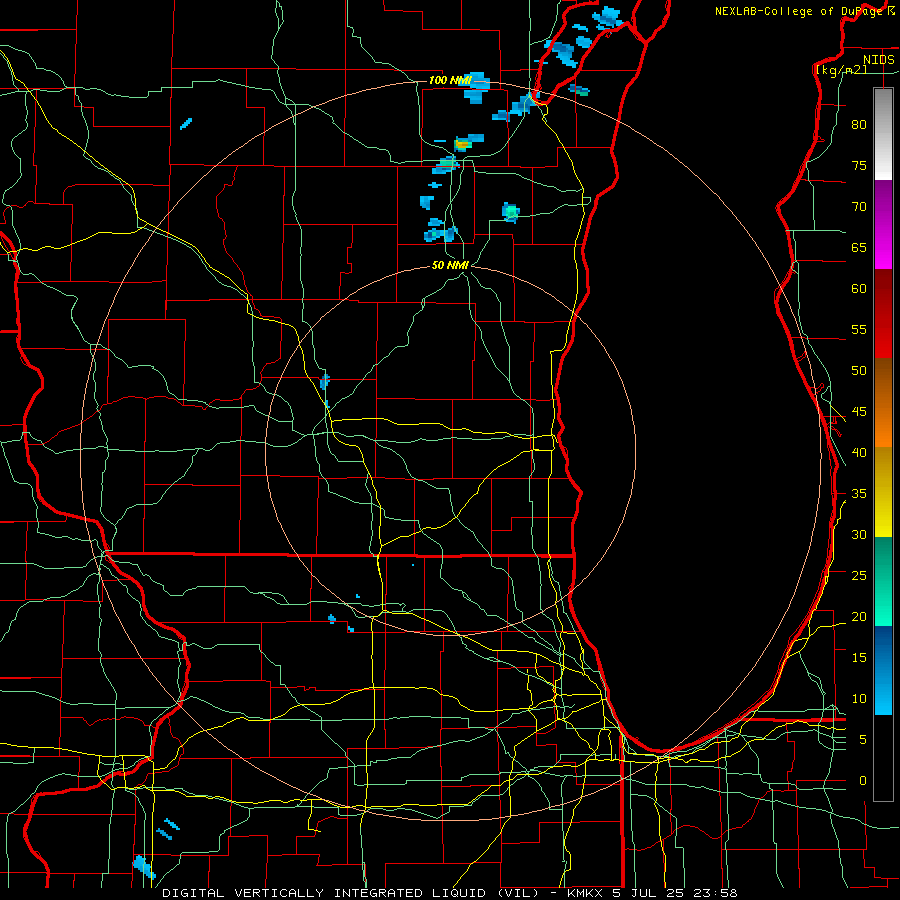Screen dimensions: 900x900
Task: Click the 70 value on the scale
Action: point(859,207)
